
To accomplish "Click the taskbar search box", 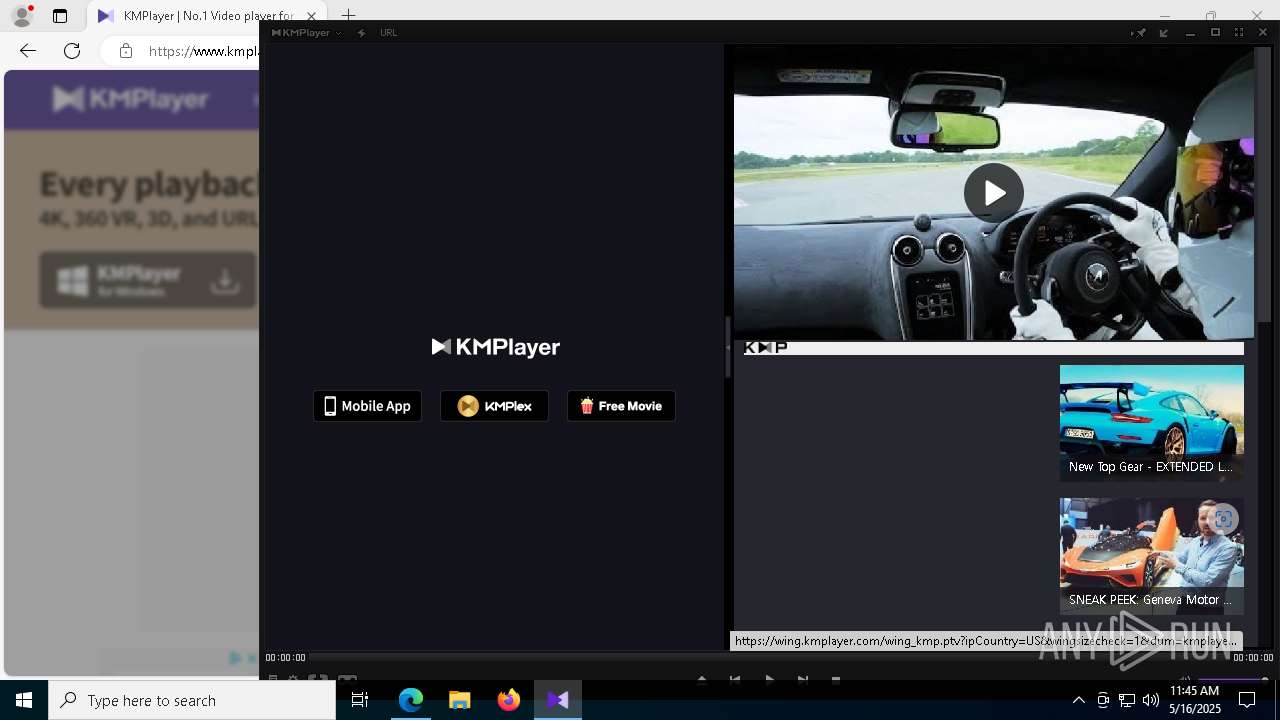I will point(192,700).
